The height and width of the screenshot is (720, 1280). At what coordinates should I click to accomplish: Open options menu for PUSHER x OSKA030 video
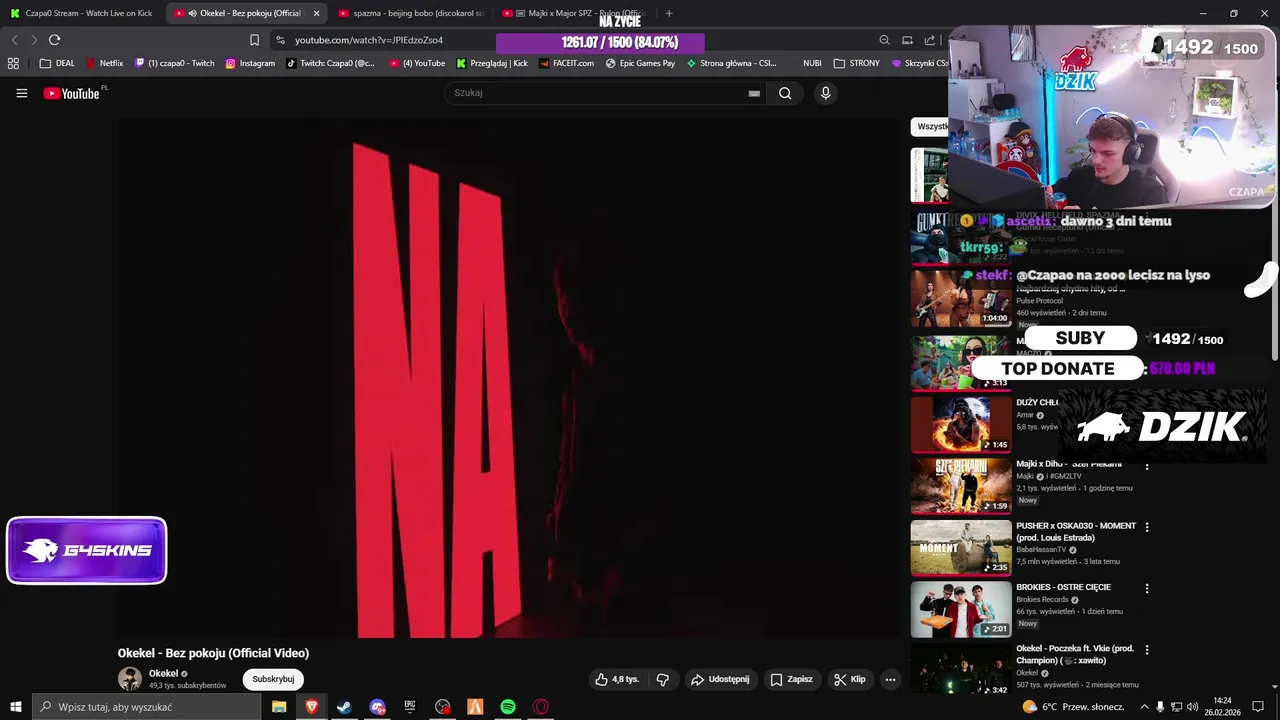pyautogui.click(x=1147, y=527)
